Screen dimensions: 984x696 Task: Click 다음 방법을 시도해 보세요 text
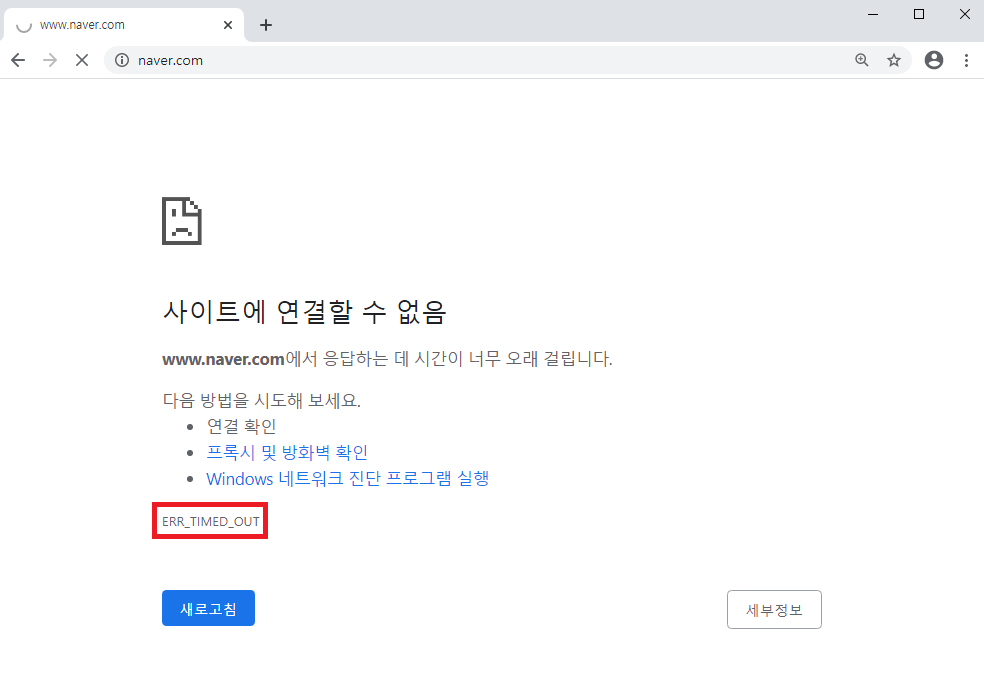262,400
